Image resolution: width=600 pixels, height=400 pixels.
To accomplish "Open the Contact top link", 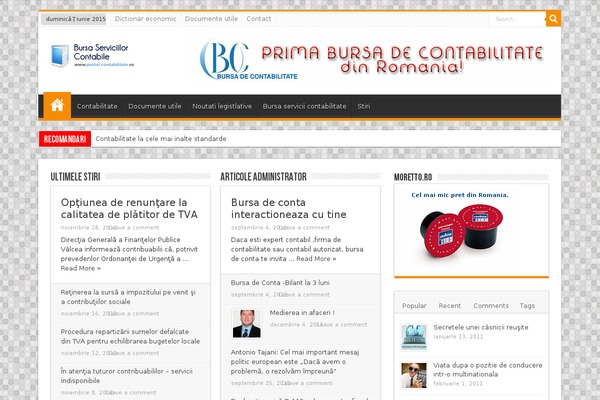I will [x=259, y=19].
